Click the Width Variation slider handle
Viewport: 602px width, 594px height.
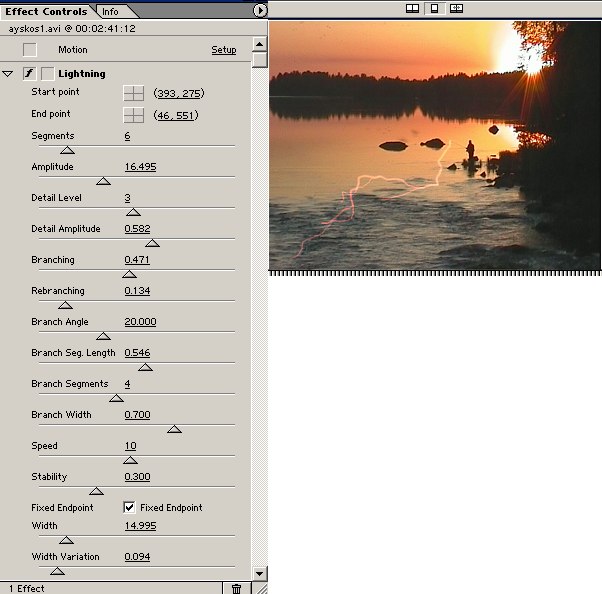(x=57, y=572)
